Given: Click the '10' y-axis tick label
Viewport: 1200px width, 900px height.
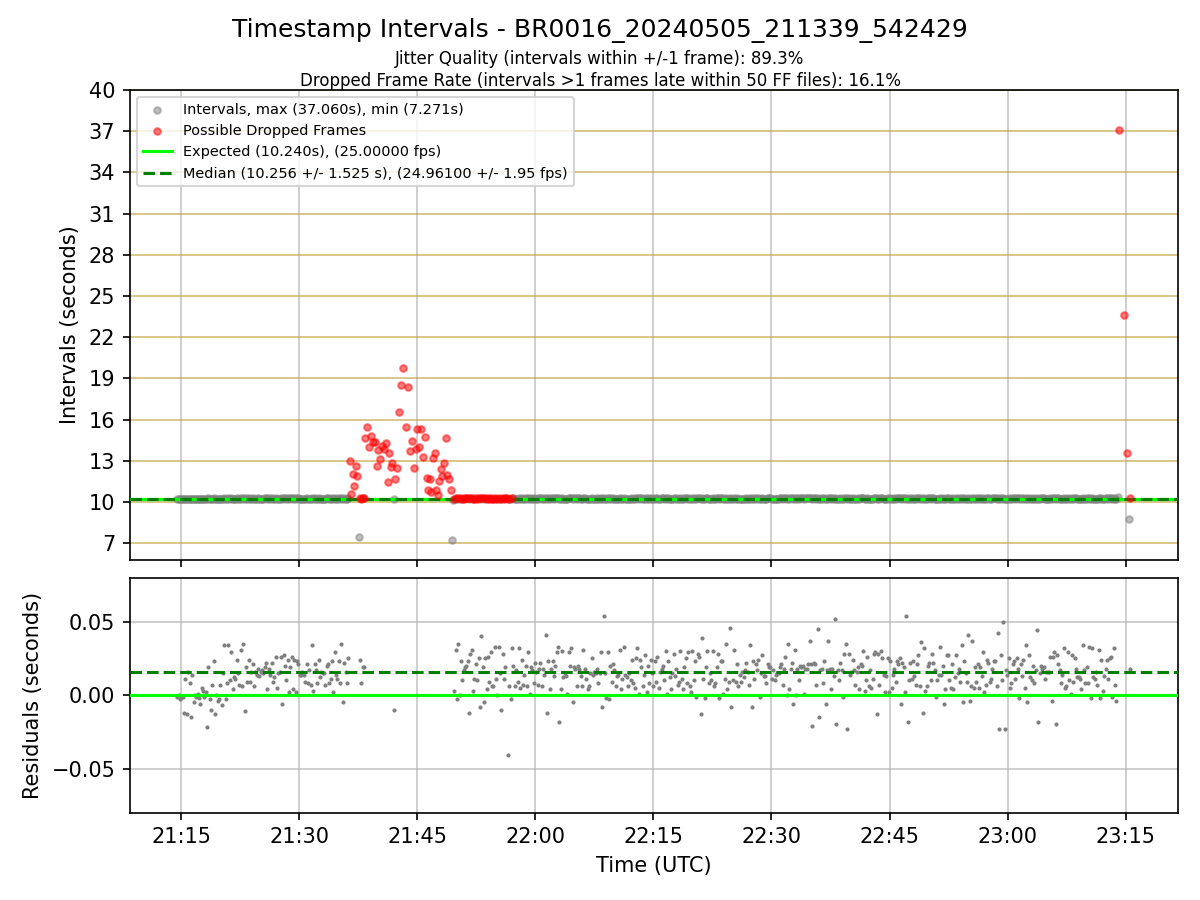Looking at the screenshot, I should tap(104, 502).
